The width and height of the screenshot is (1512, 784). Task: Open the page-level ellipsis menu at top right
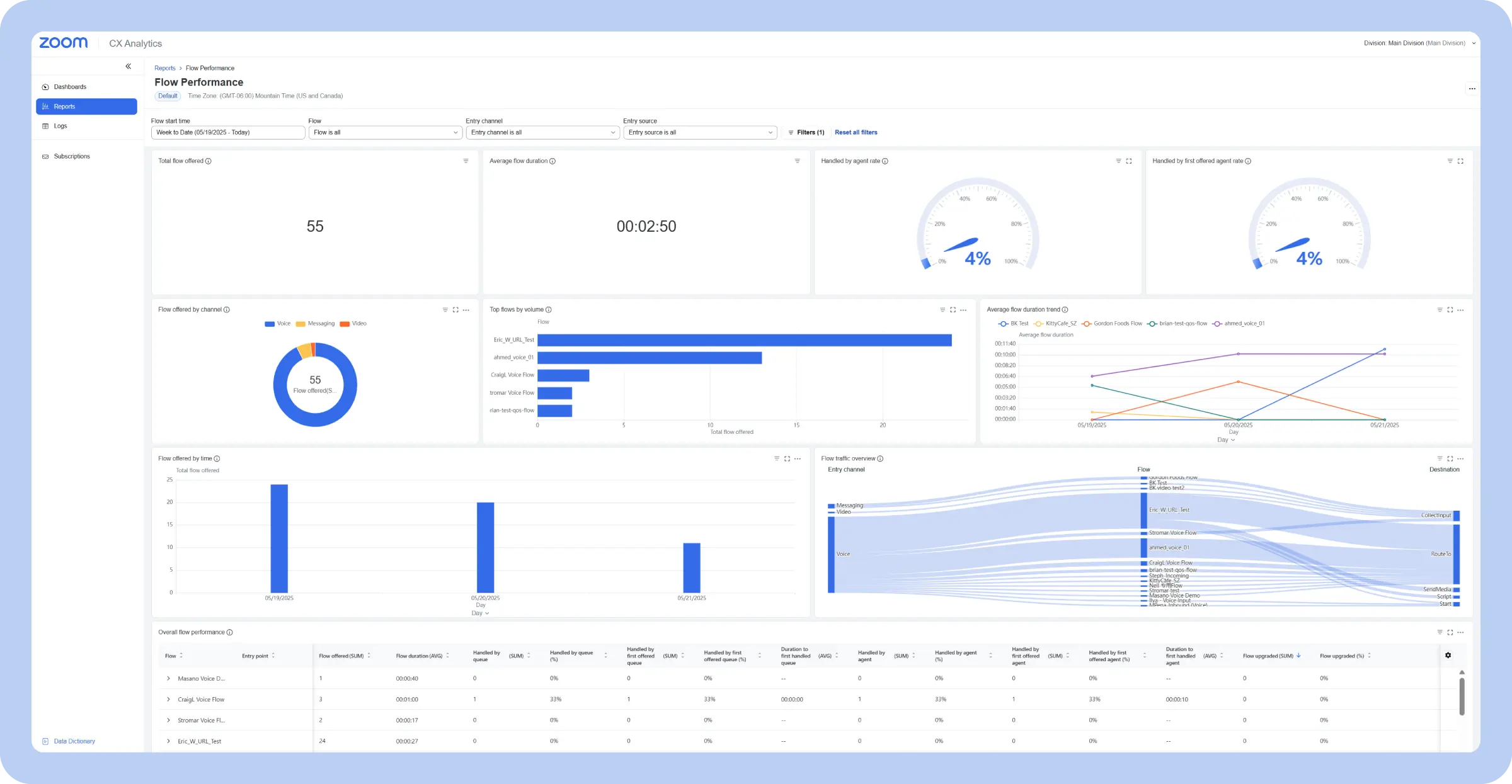click(1472, 89)
